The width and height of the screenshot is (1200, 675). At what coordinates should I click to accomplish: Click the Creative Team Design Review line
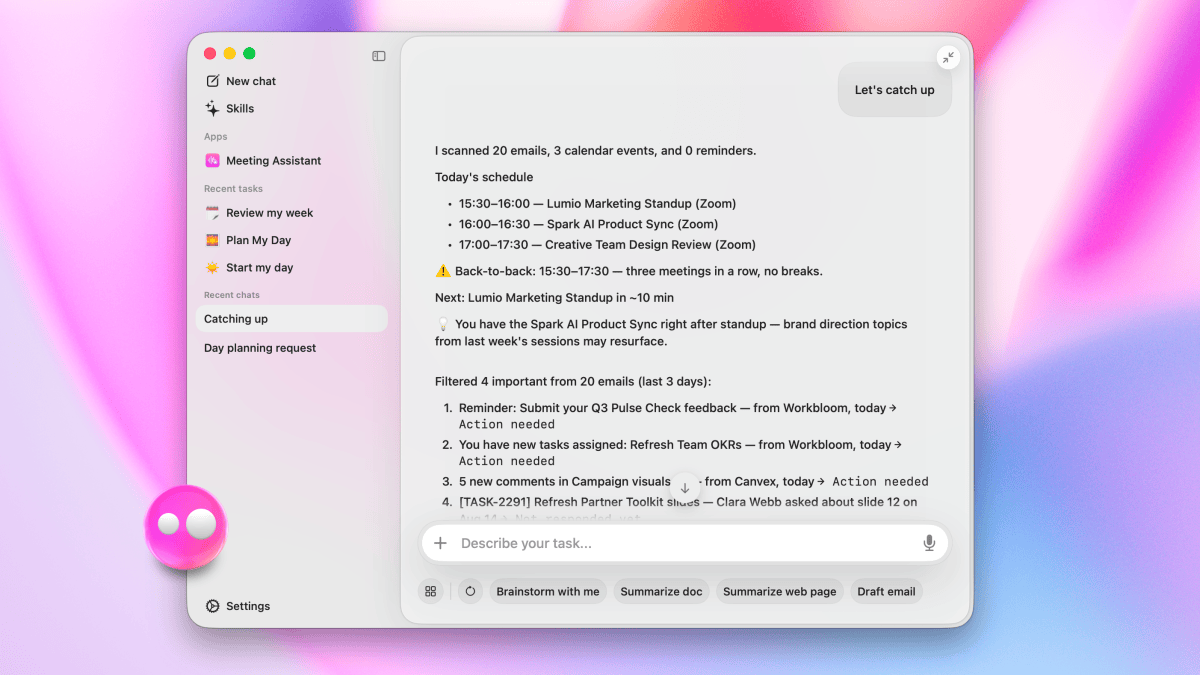click(x=607, y=245)
